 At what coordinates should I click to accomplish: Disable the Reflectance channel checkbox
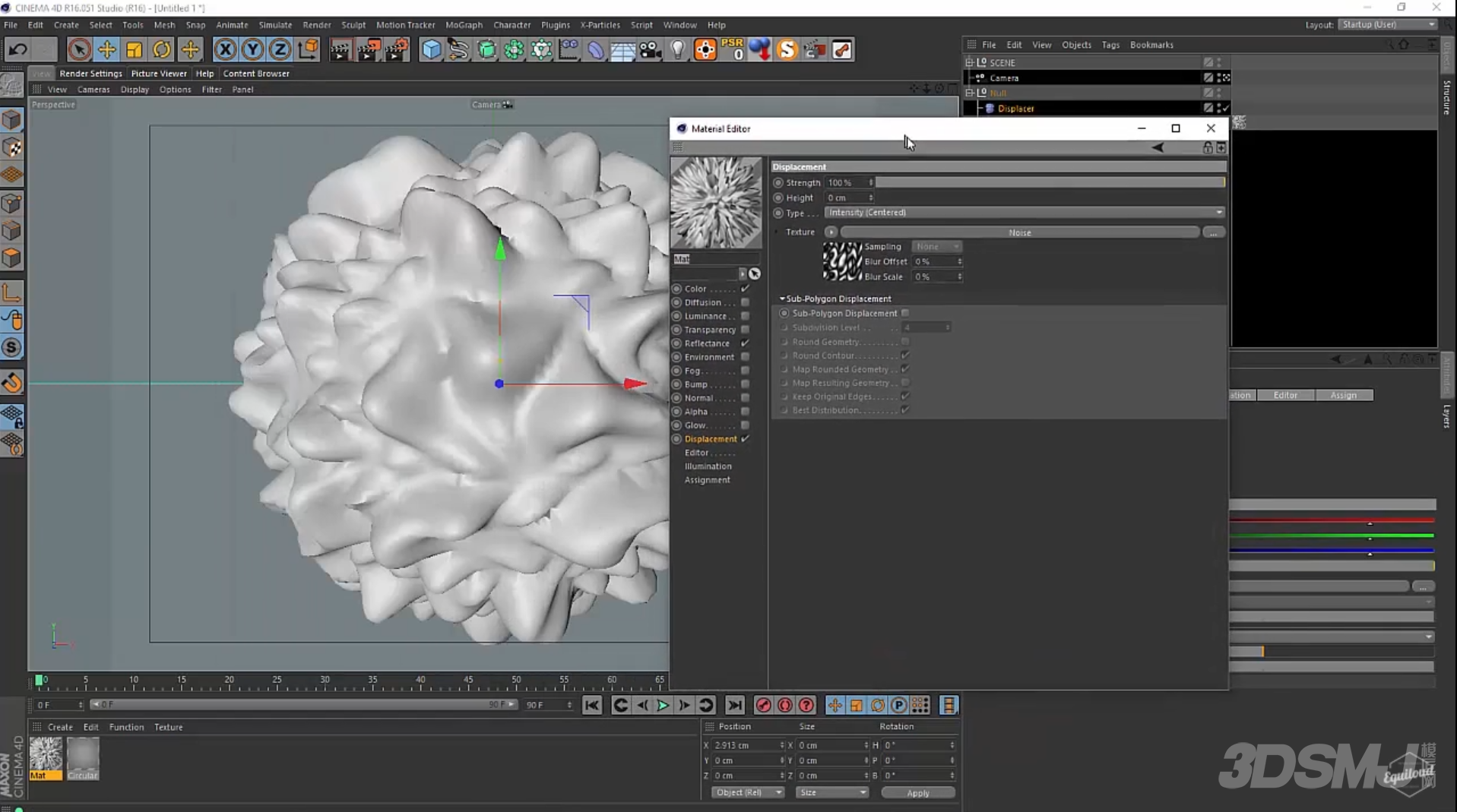click(x=745, y=343)
